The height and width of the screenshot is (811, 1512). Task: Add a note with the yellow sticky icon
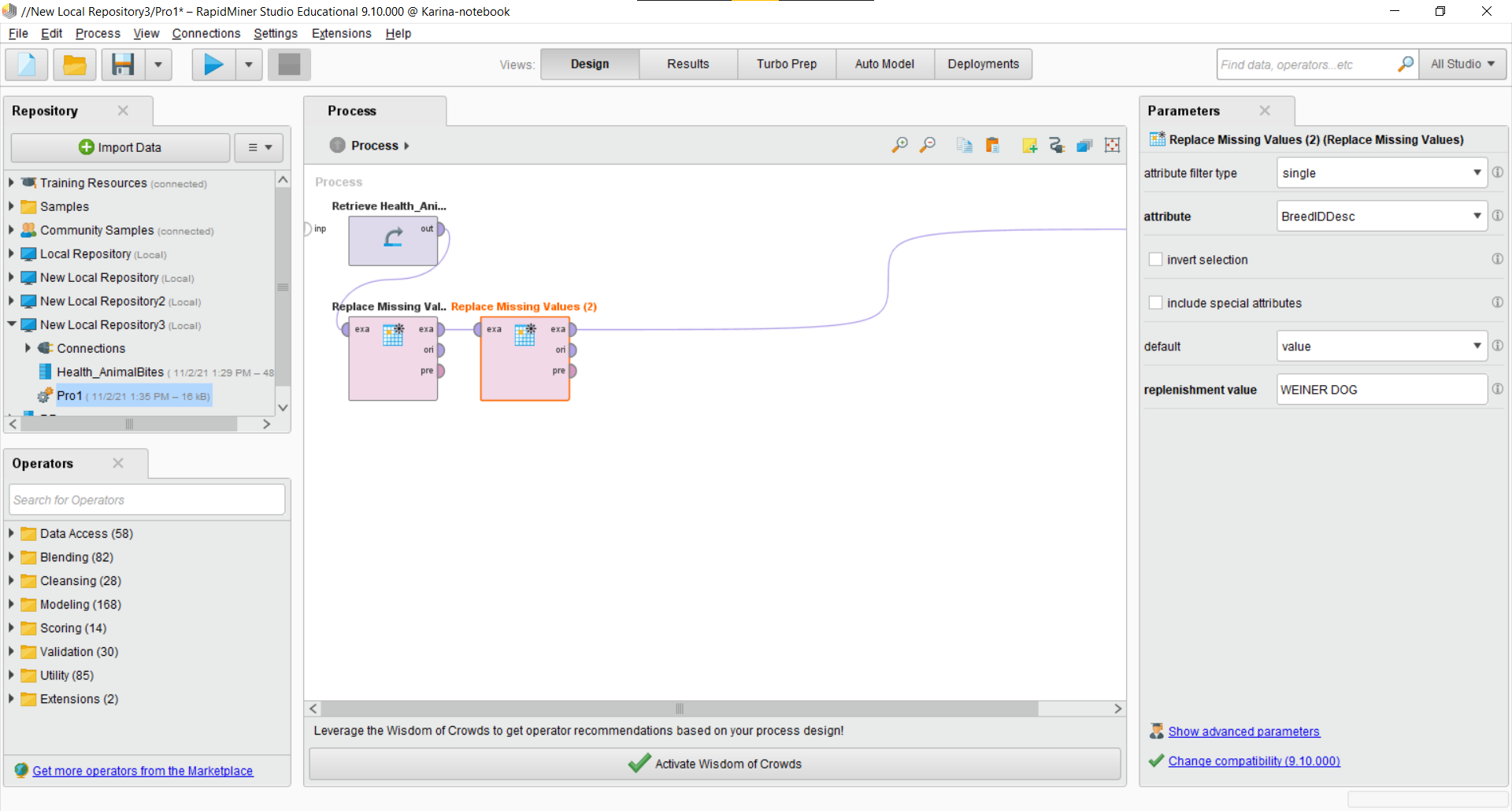[1029, 145]
